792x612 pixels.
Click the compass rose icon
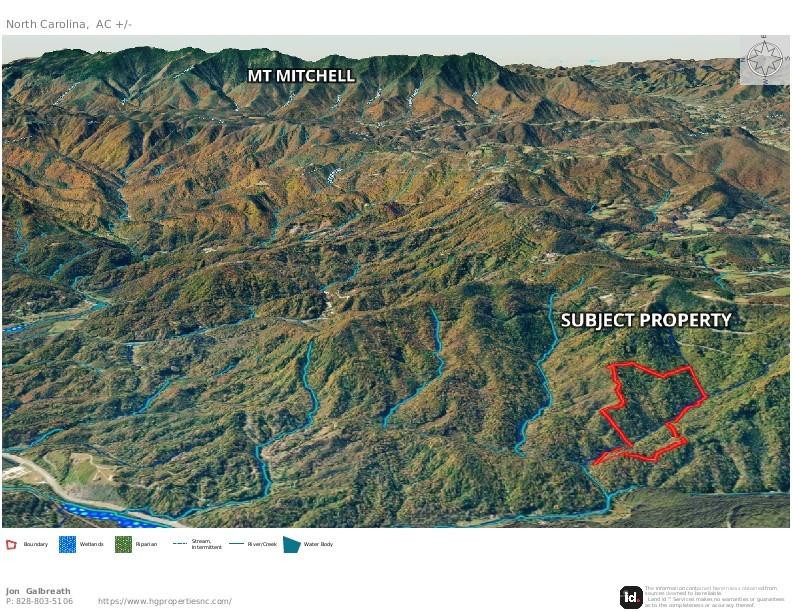click(x=764, y=60)
